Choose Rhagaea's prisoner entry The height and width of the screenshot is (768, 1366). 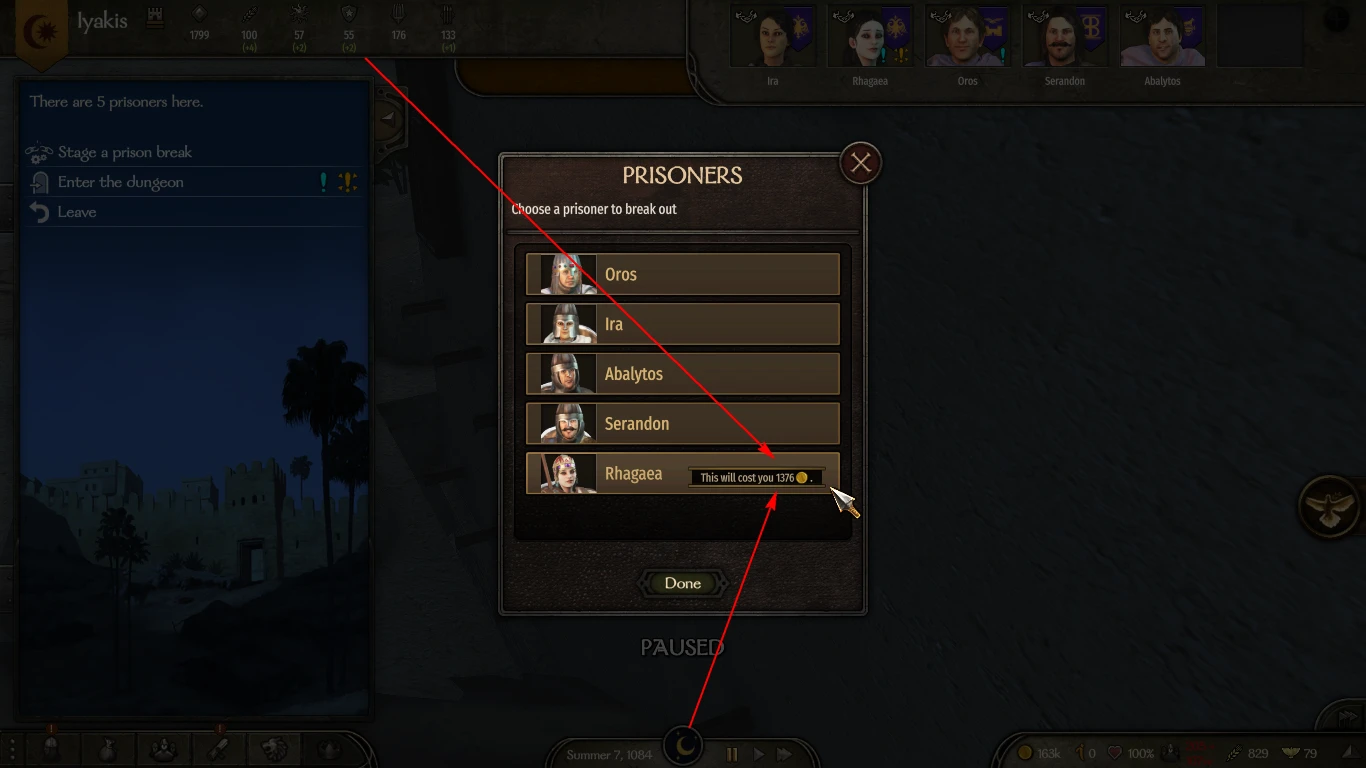pyautogui.click(x=682, y=474)
